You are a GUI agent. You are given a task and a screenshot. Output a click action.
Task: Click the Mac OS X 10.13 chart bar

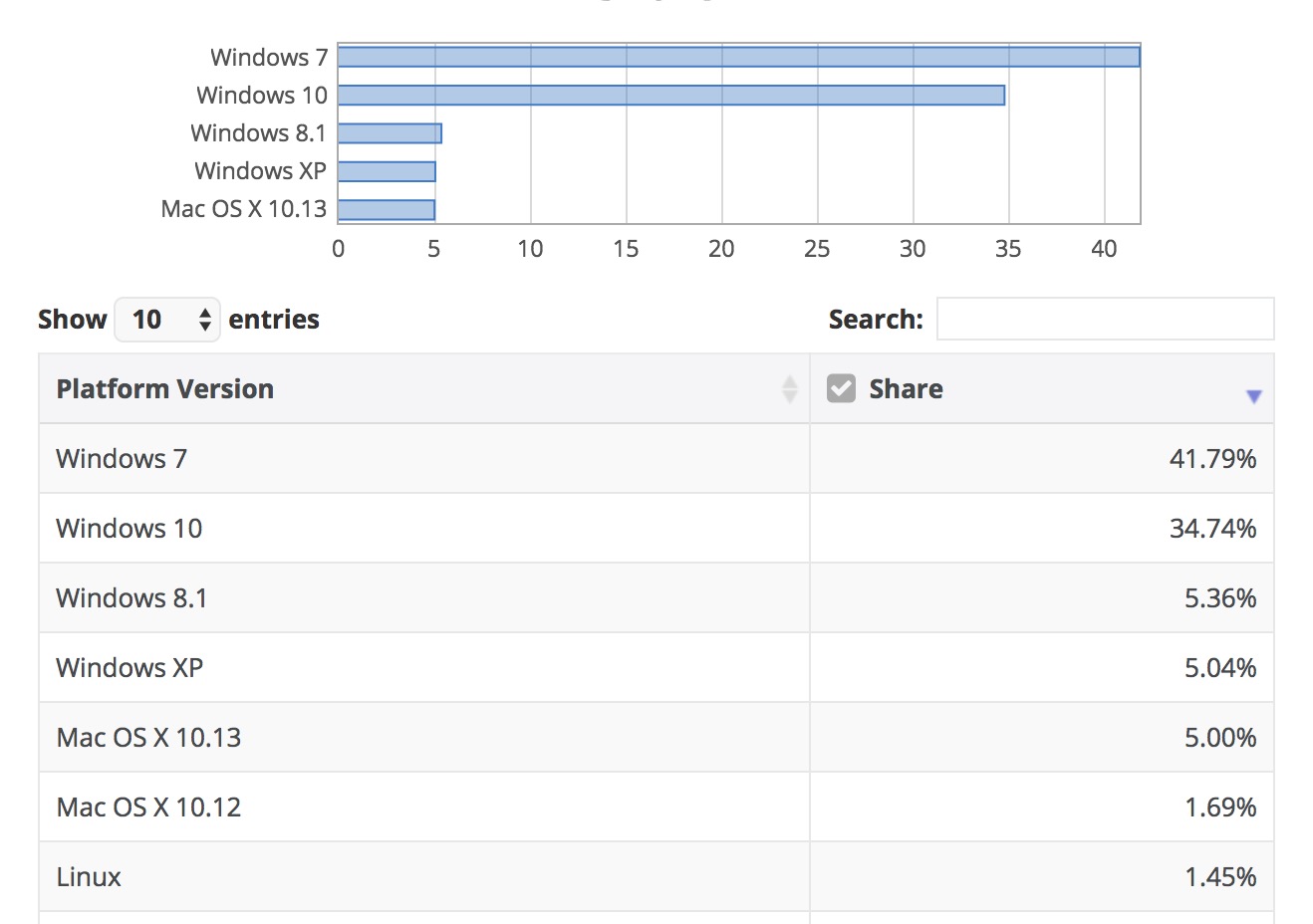pyautogui.click(x=387, y=209)
